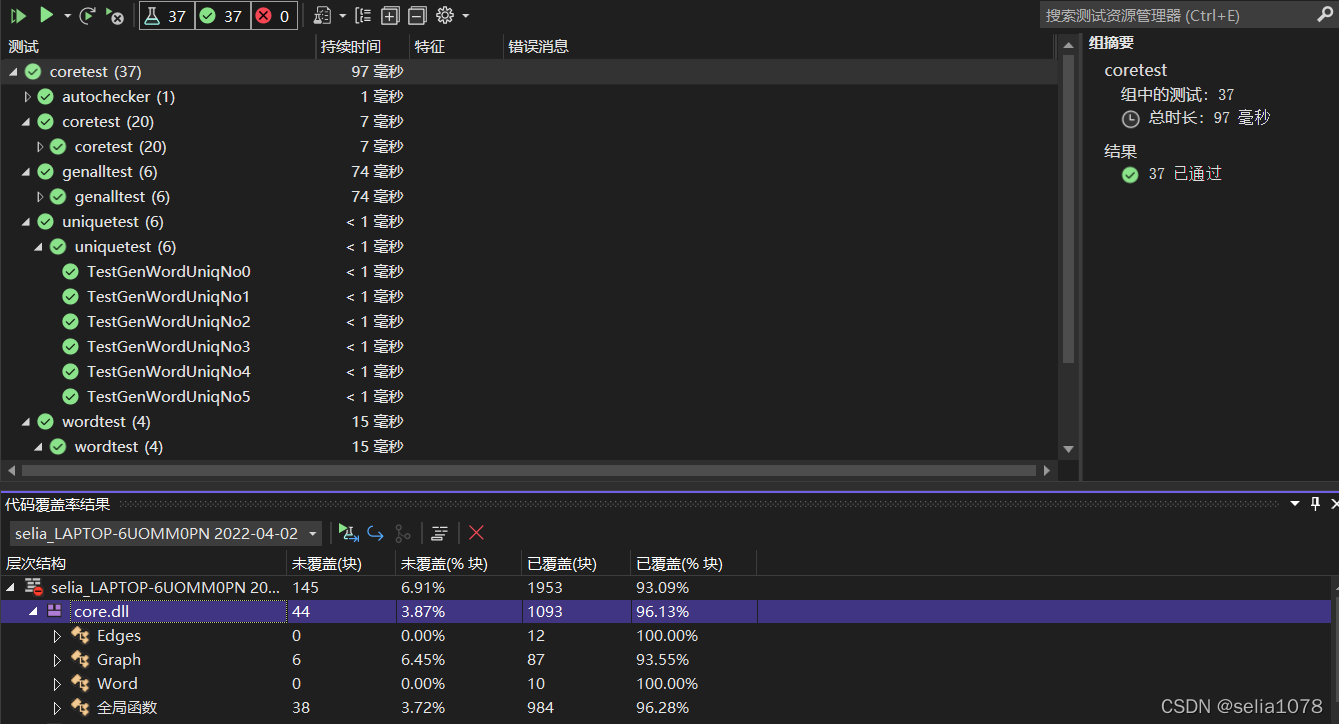The height and width of the screenshot is (724, 1339).
Task: Run all tests in view
Action: (19, 15)
